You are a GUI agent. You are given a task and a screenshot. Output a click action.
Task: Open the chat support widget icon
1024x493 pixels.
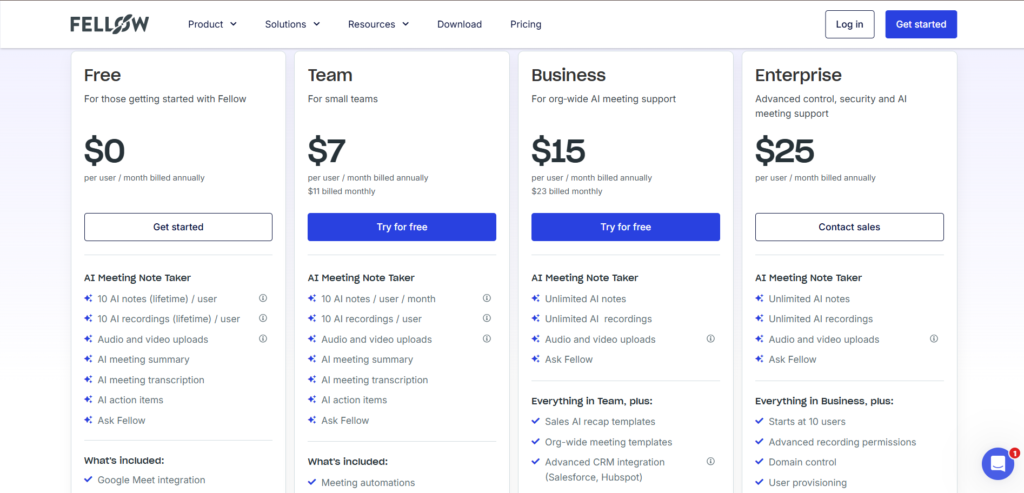[997, 463]
